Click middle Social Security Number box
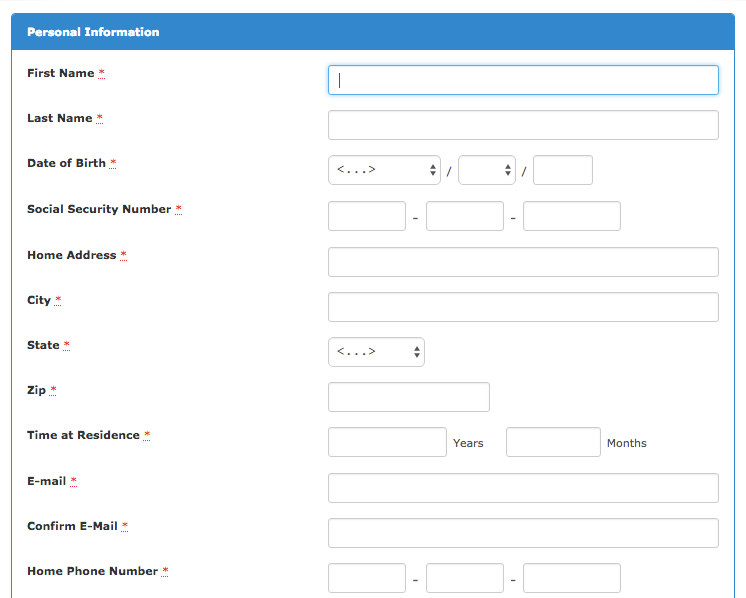Image resolution: width=746 pixels, height=598 pixels. [x=465, y=216]
